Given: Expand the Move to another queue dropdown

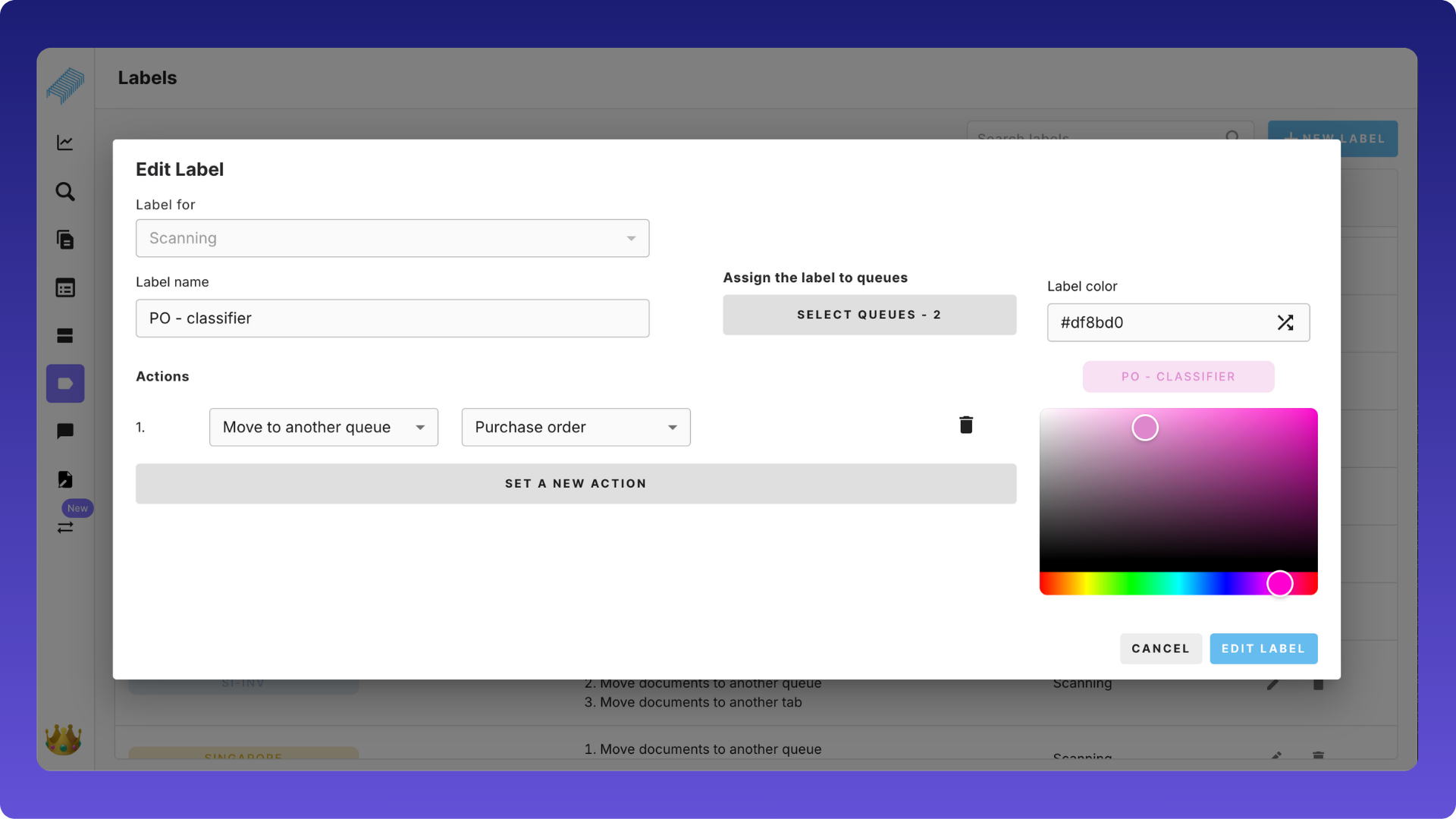Looking at the screenshot, I should click(324, 427).
